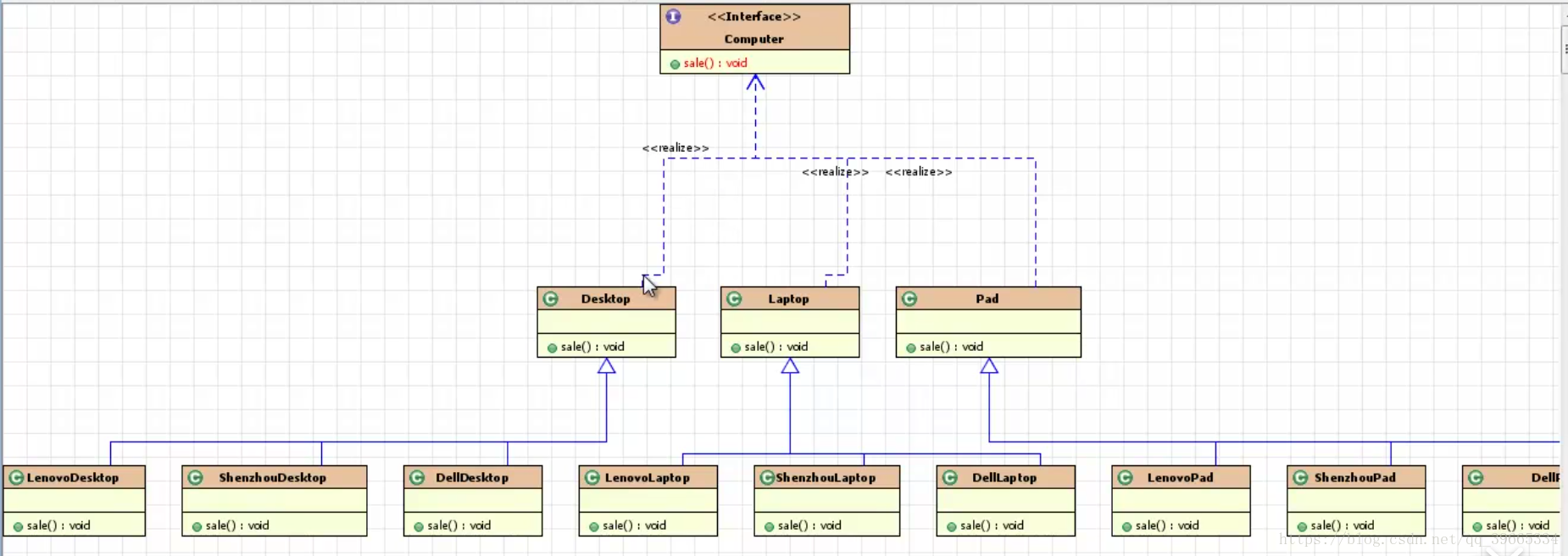Select the ShenzhouLaptop class title

[x=826, y=477]
